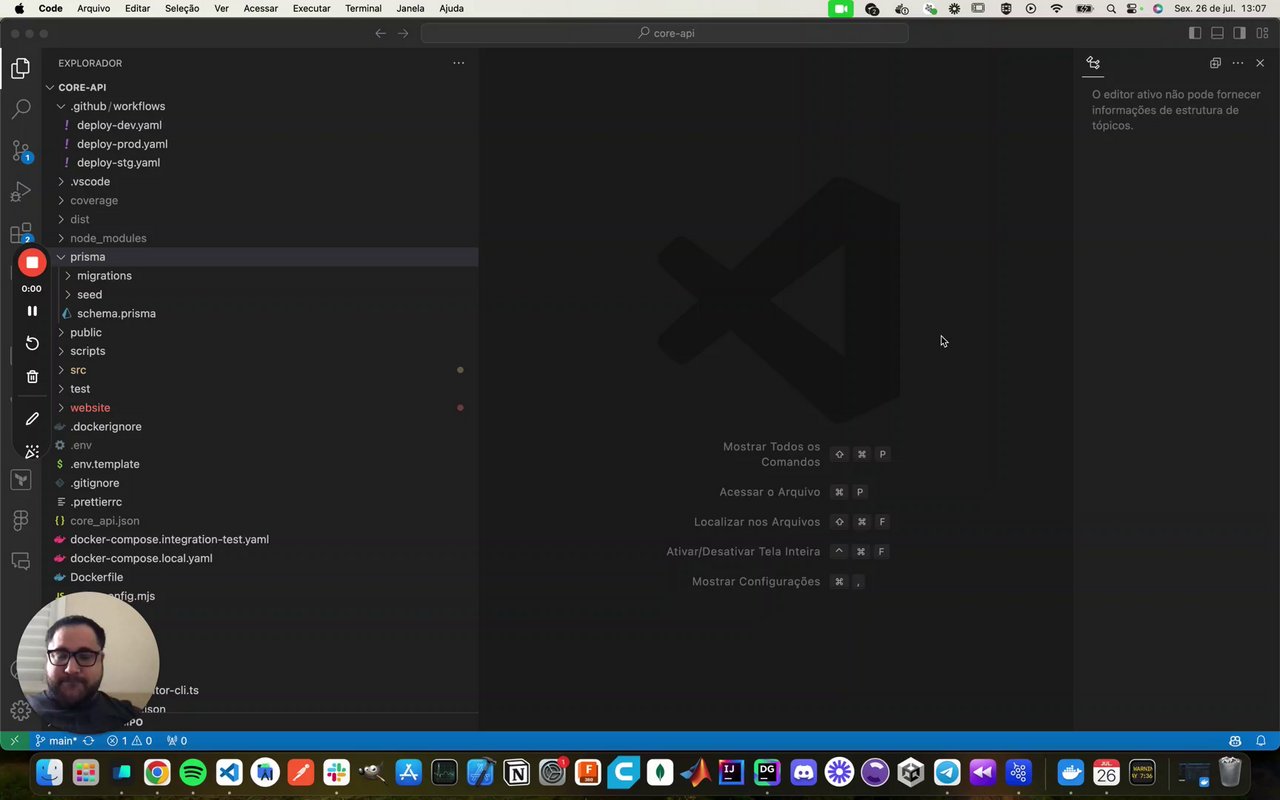
Task: Open the .dockerignore file
Action: (260, 427)
